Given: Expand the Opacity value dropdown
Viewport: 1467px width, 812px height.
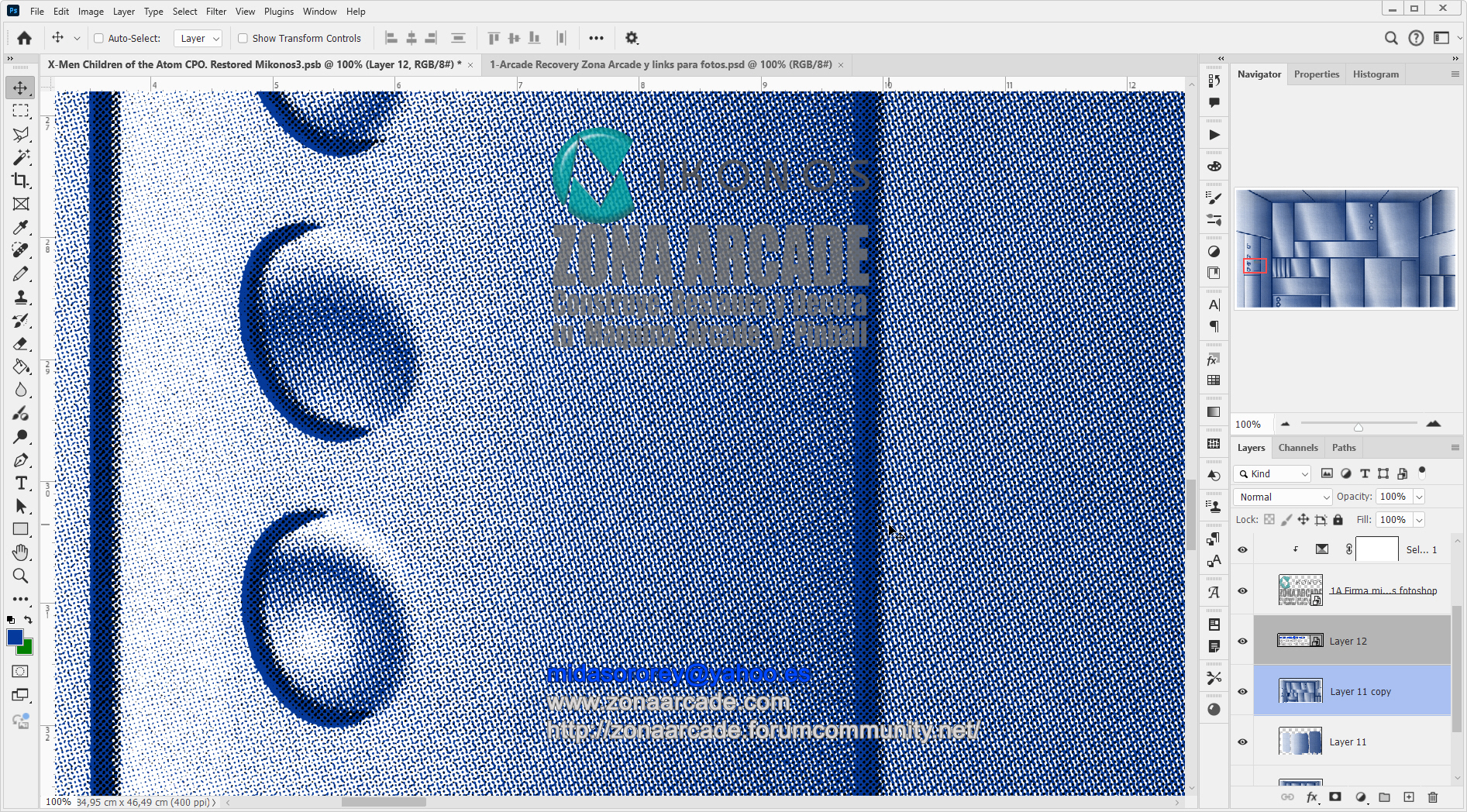Looking at the screenshot, I should click(1419, 497).
